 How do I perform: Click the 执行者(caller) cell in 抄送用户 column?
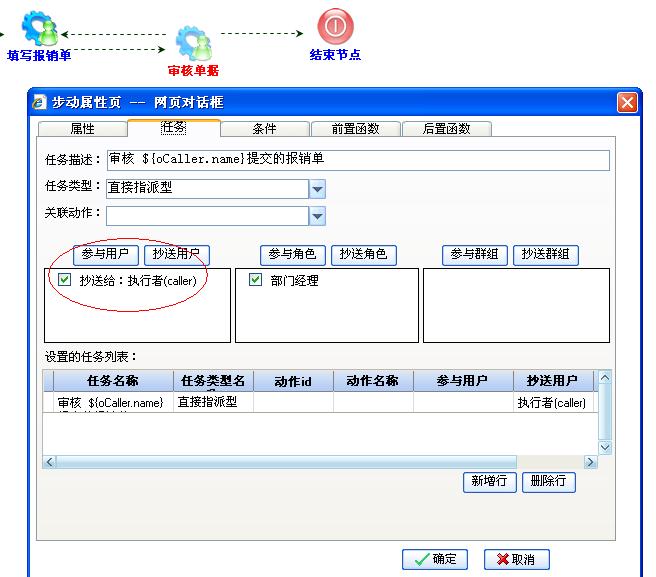(x=553, y=402)
